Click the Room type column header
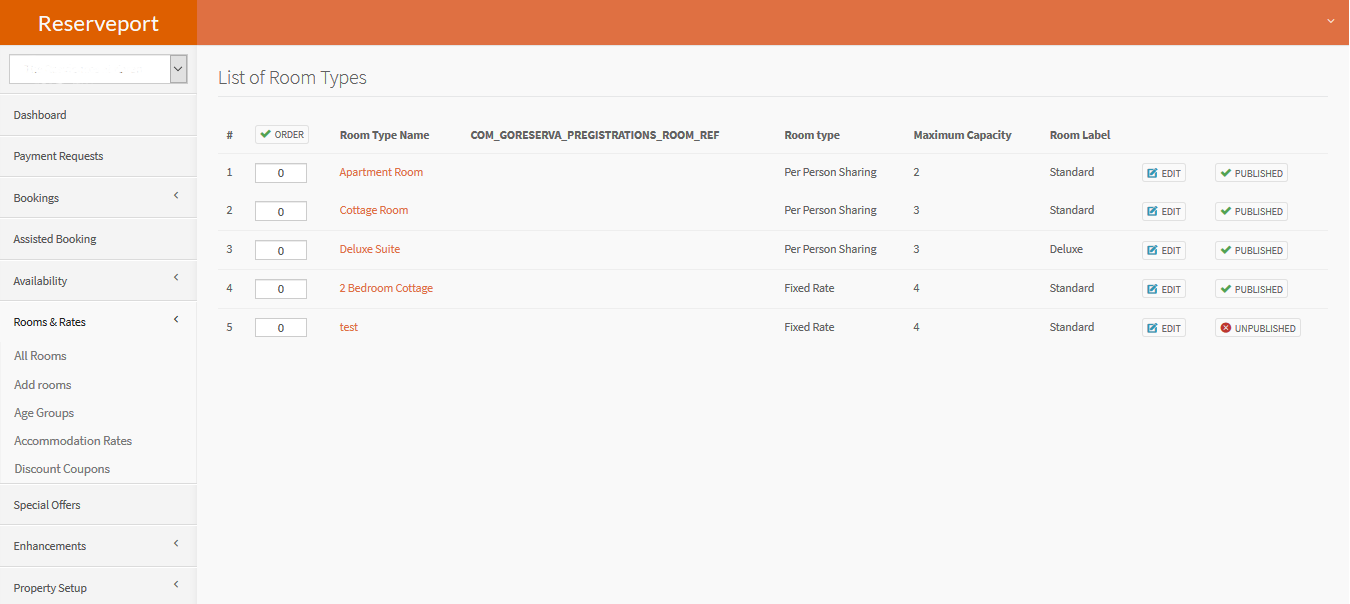The image size is (1350, 604). tap(812, 135)
